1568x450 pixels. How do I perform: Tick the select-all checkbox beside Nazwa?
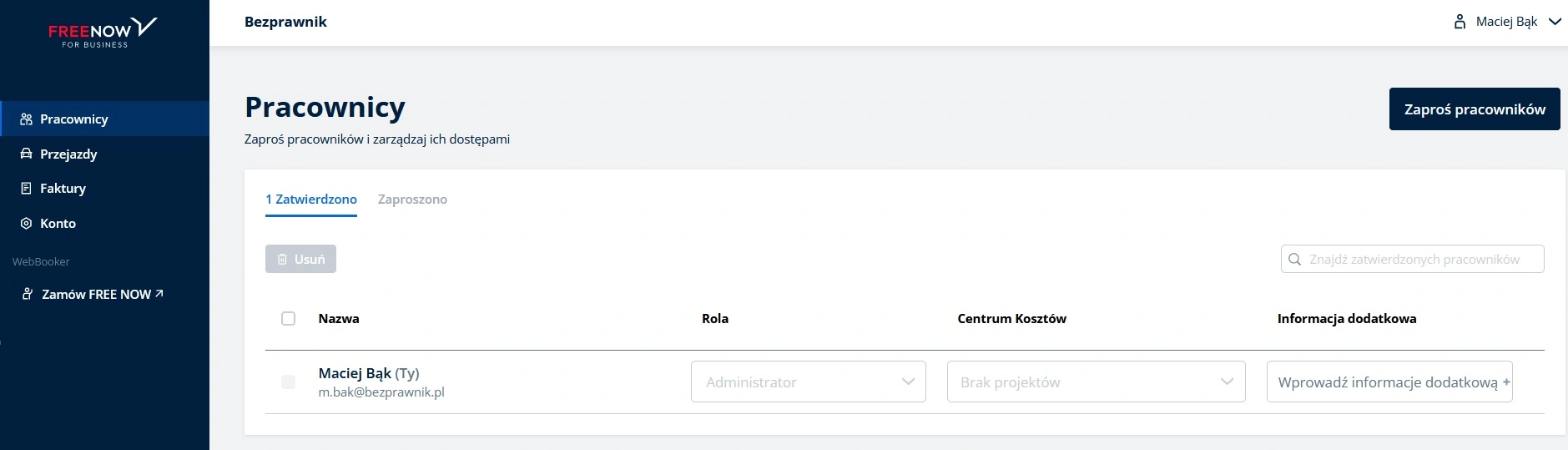point(289,319)
